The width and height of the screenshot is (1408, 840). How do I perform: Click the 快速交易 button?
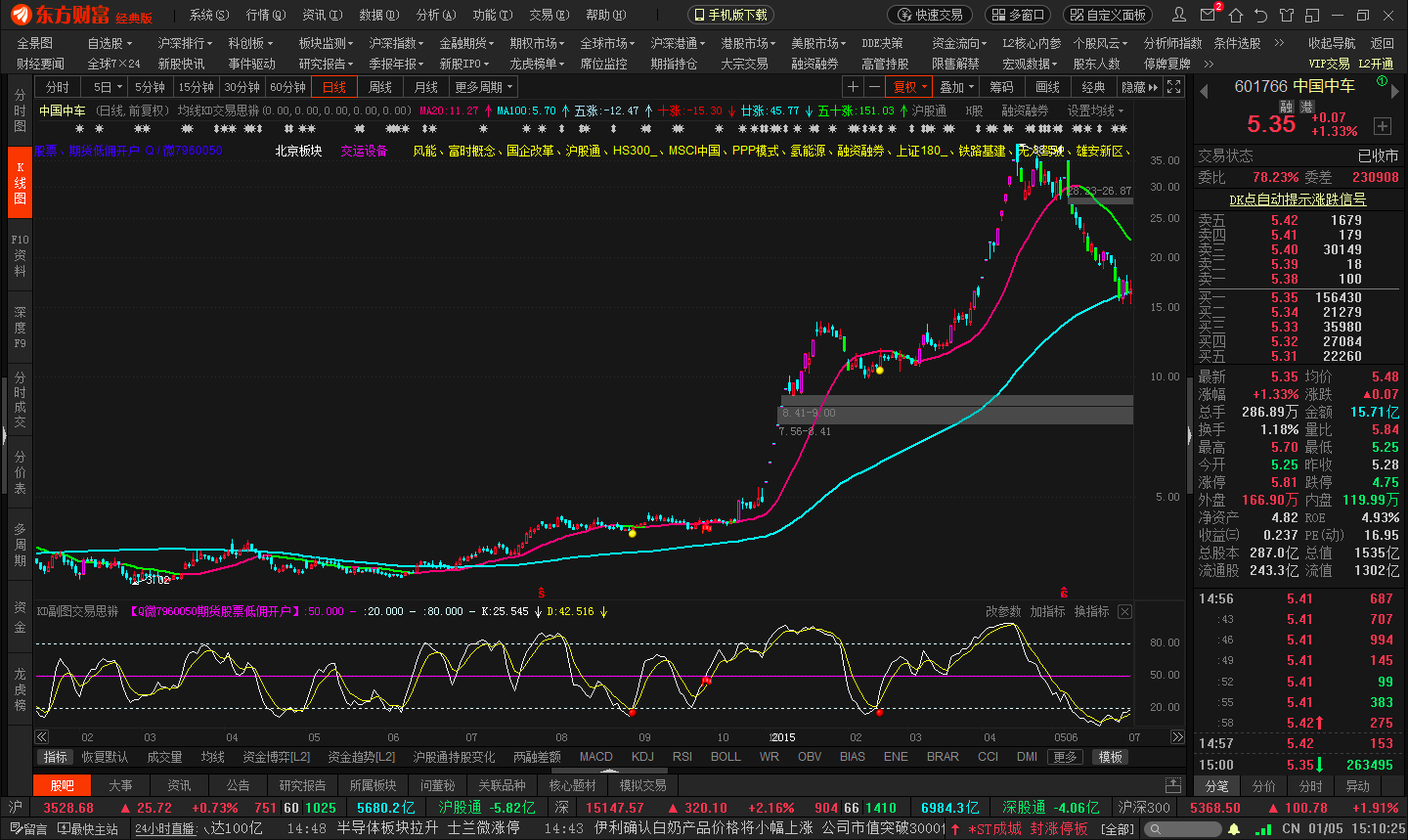point(931,15)
